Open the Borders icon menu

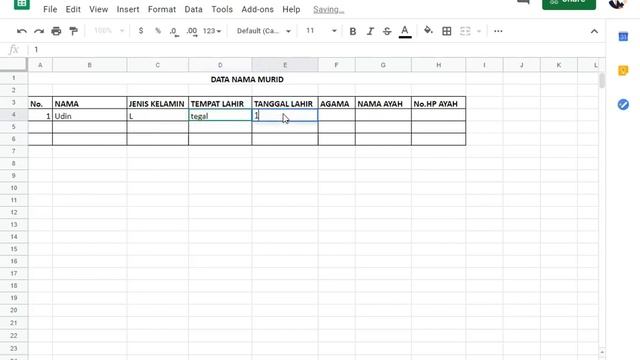click(447, 31)
